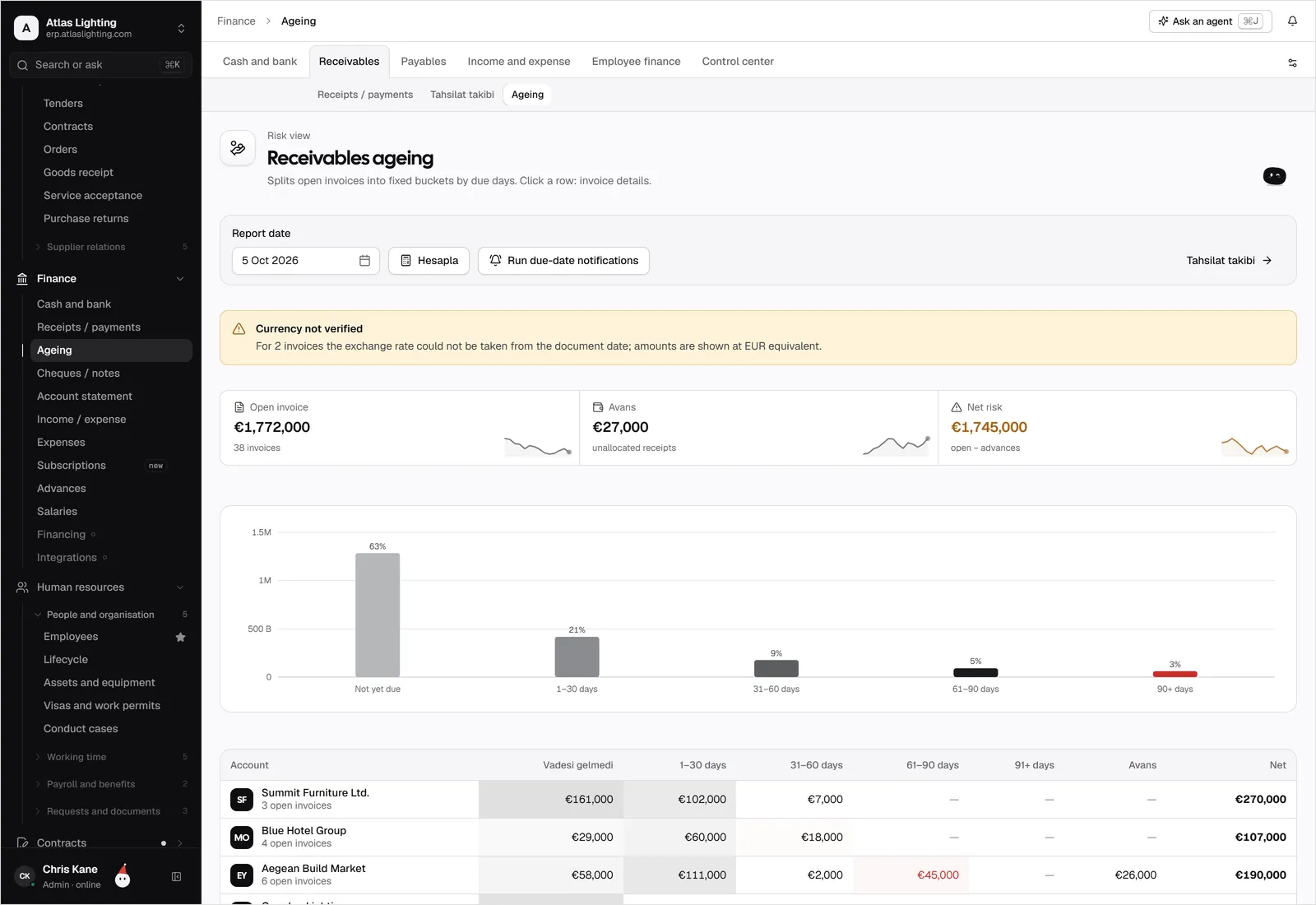Follow the Tahsilat takibi arrow link
Viewport: 1316px width, 905px height.
click(x=1229, y=261)
